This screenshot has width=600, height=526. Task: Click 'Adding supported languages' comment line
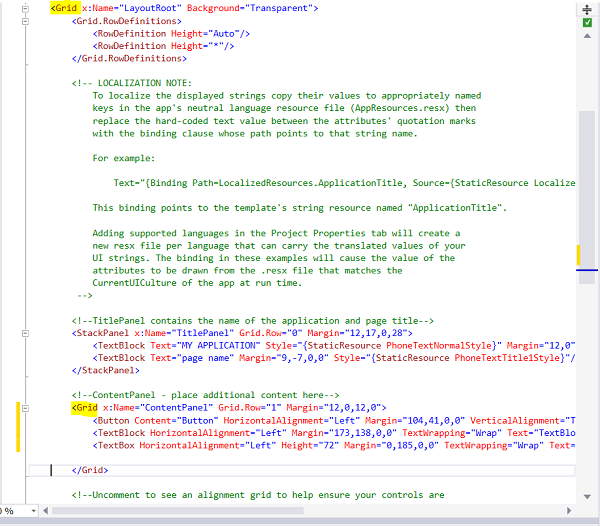click(x=276, y=233)
